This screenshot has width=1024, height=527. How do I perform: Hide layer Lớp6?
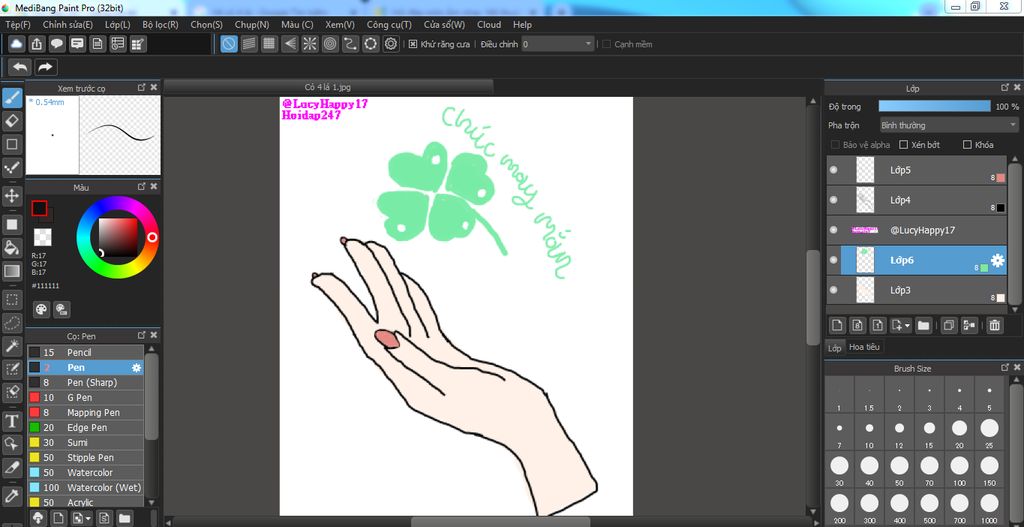(x=833, y=260)
